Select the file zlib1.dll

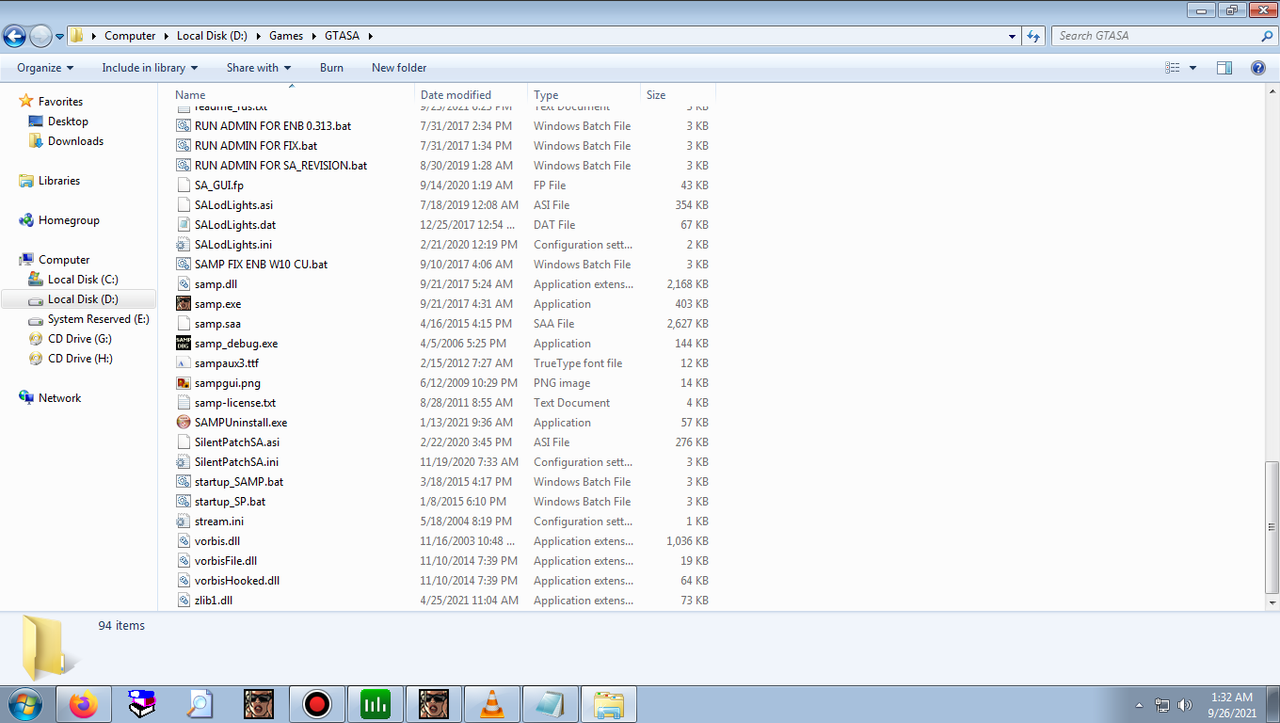pyautogui.click(x=214, y=601)
